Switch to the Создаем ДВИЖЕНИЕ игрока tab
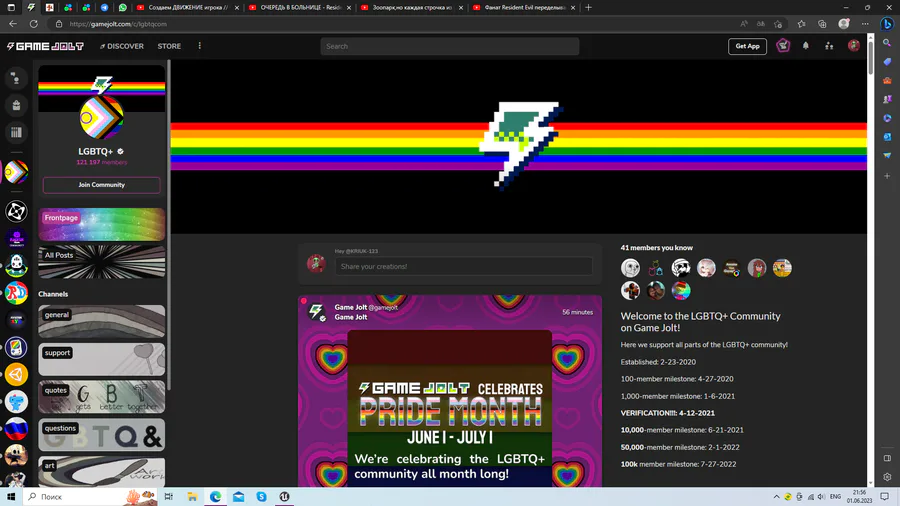This screenshot has width=900, height=506. click(x=187, y=7)
